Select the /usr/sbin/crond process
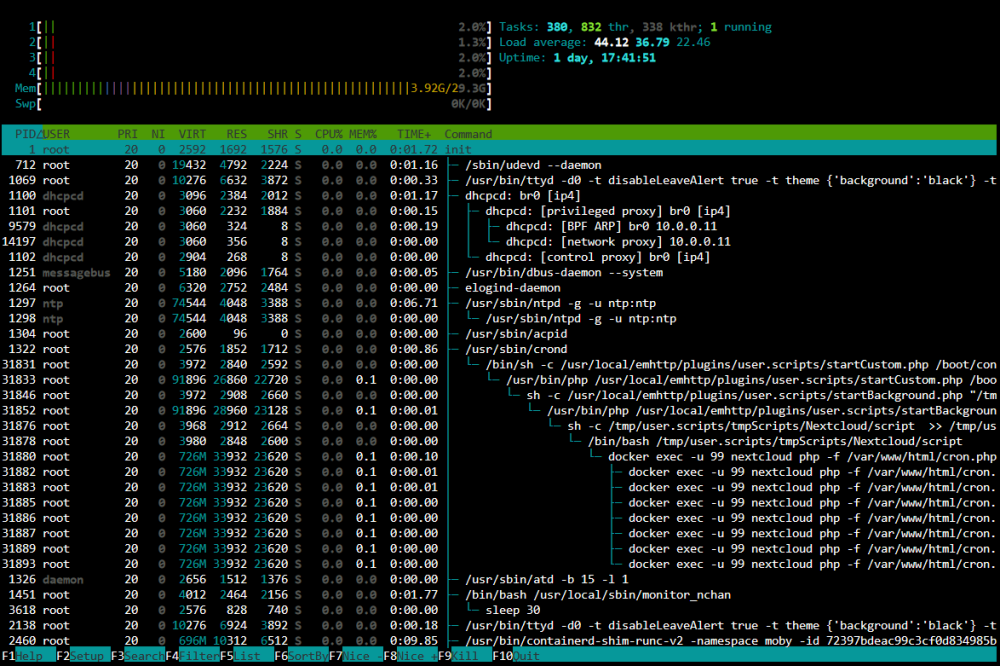 tap(499, 349)
